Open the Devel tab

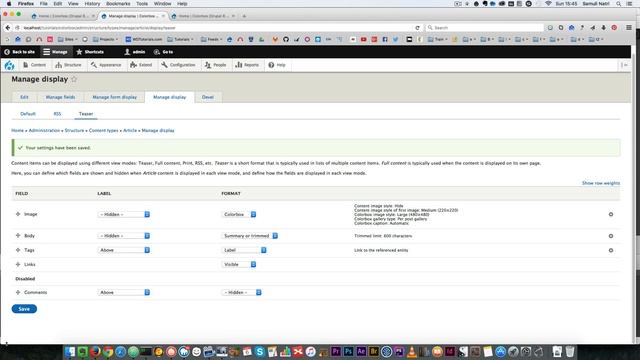tap(208, 97)
